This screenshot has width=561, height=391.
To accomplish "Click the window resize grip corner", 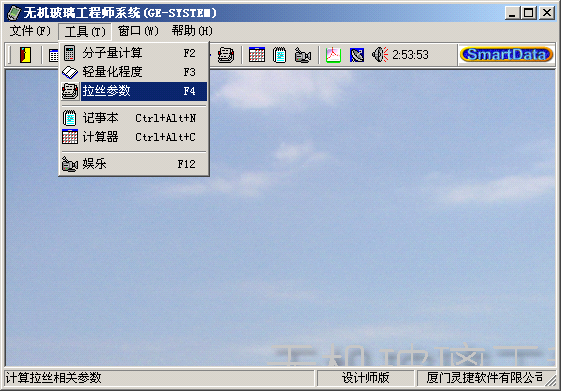I will 550,381.
